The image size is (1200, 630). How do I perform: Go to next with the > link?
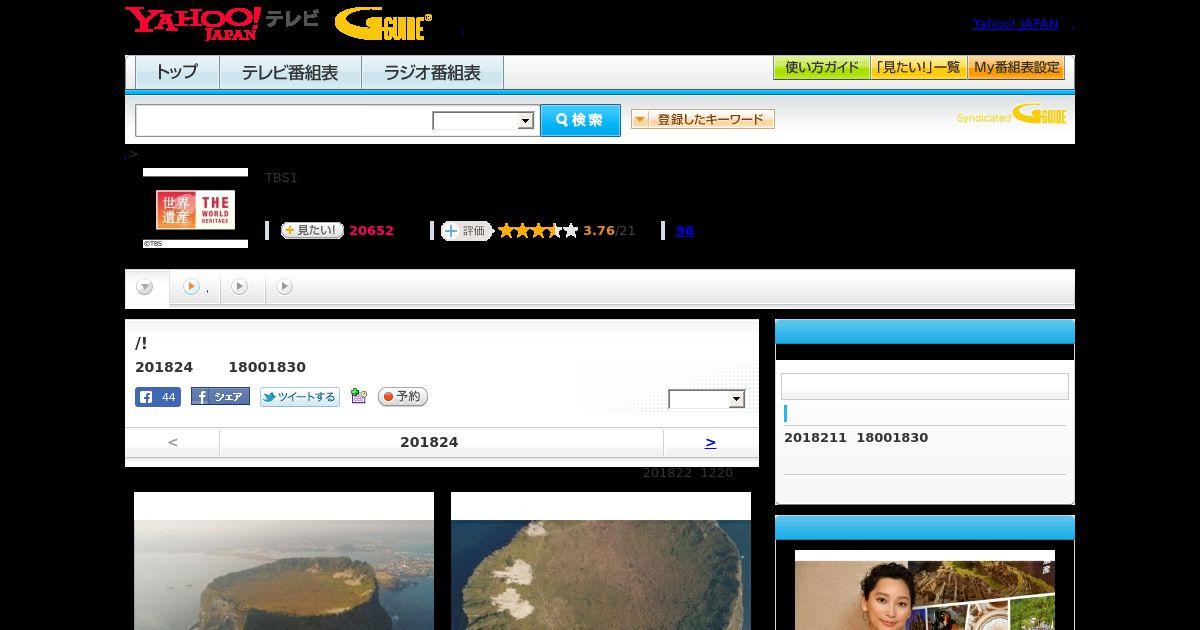point(710,442)
